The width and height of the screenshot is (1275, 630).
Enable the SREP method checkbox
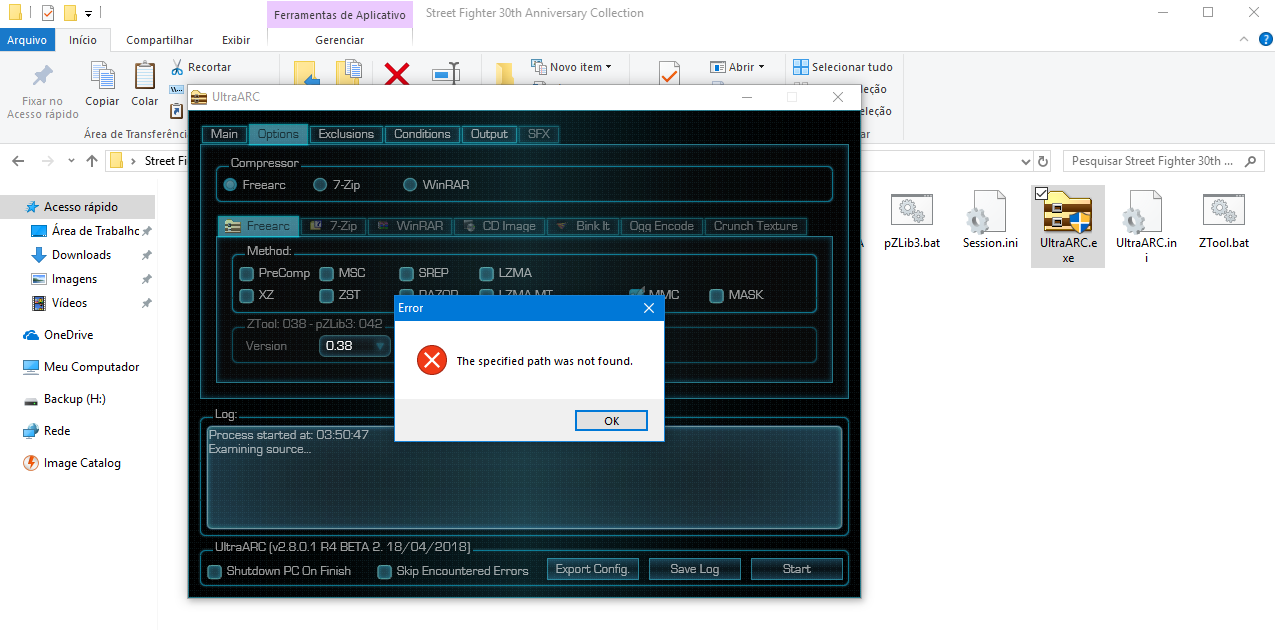(x=406, y=273)
